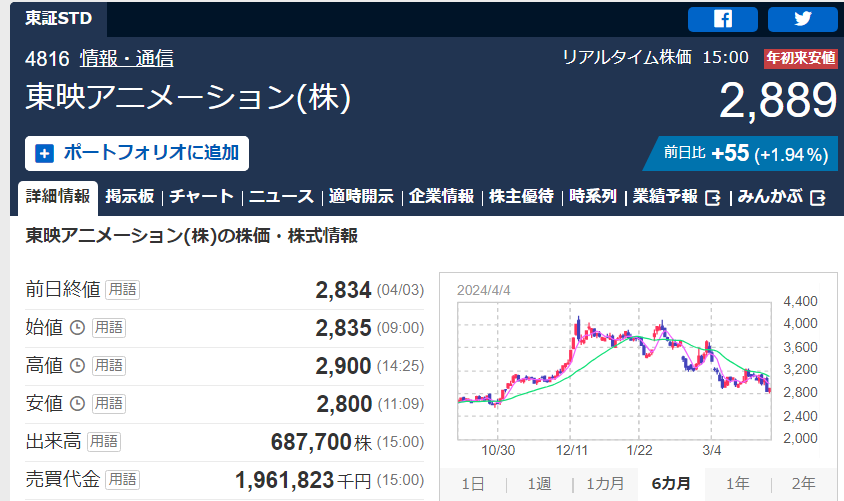Open 用語 glossary for 前日終値
Screen dimensions: 844x501
(122, 290)
